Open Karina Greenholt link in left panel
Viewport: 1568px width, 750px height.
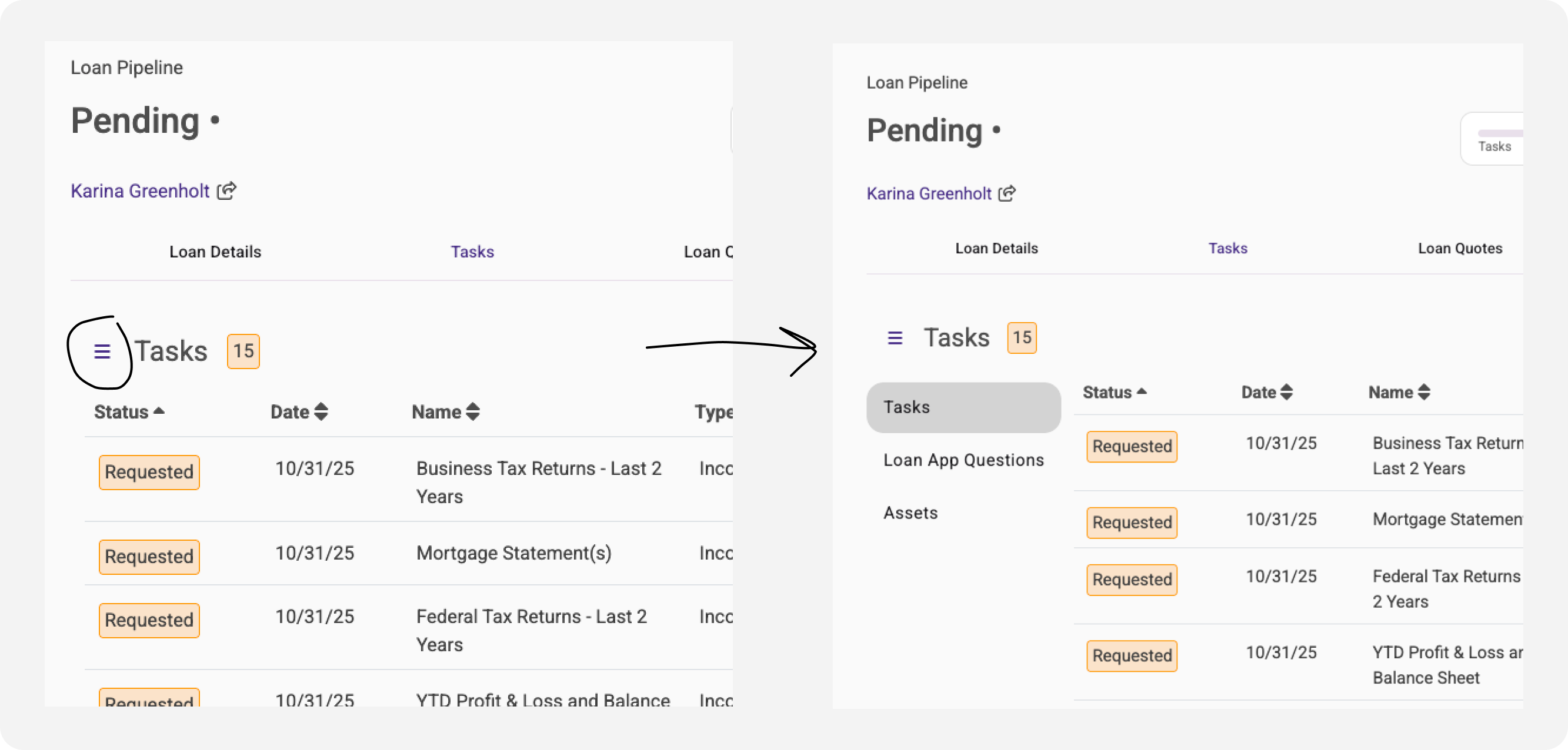point(140,191)
